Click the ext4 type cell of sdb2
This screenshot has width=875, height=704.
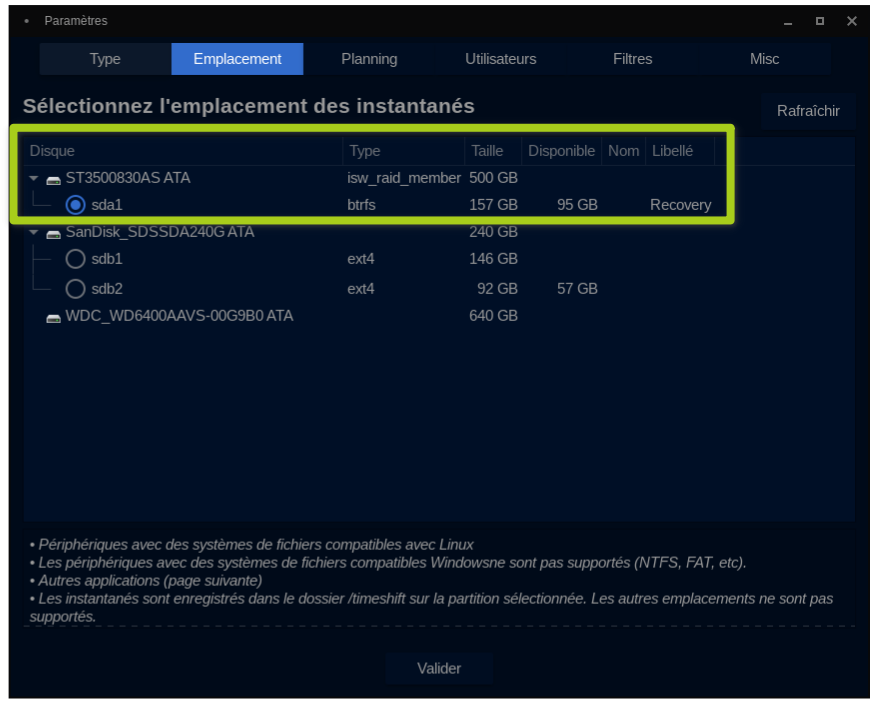(360, 289)
